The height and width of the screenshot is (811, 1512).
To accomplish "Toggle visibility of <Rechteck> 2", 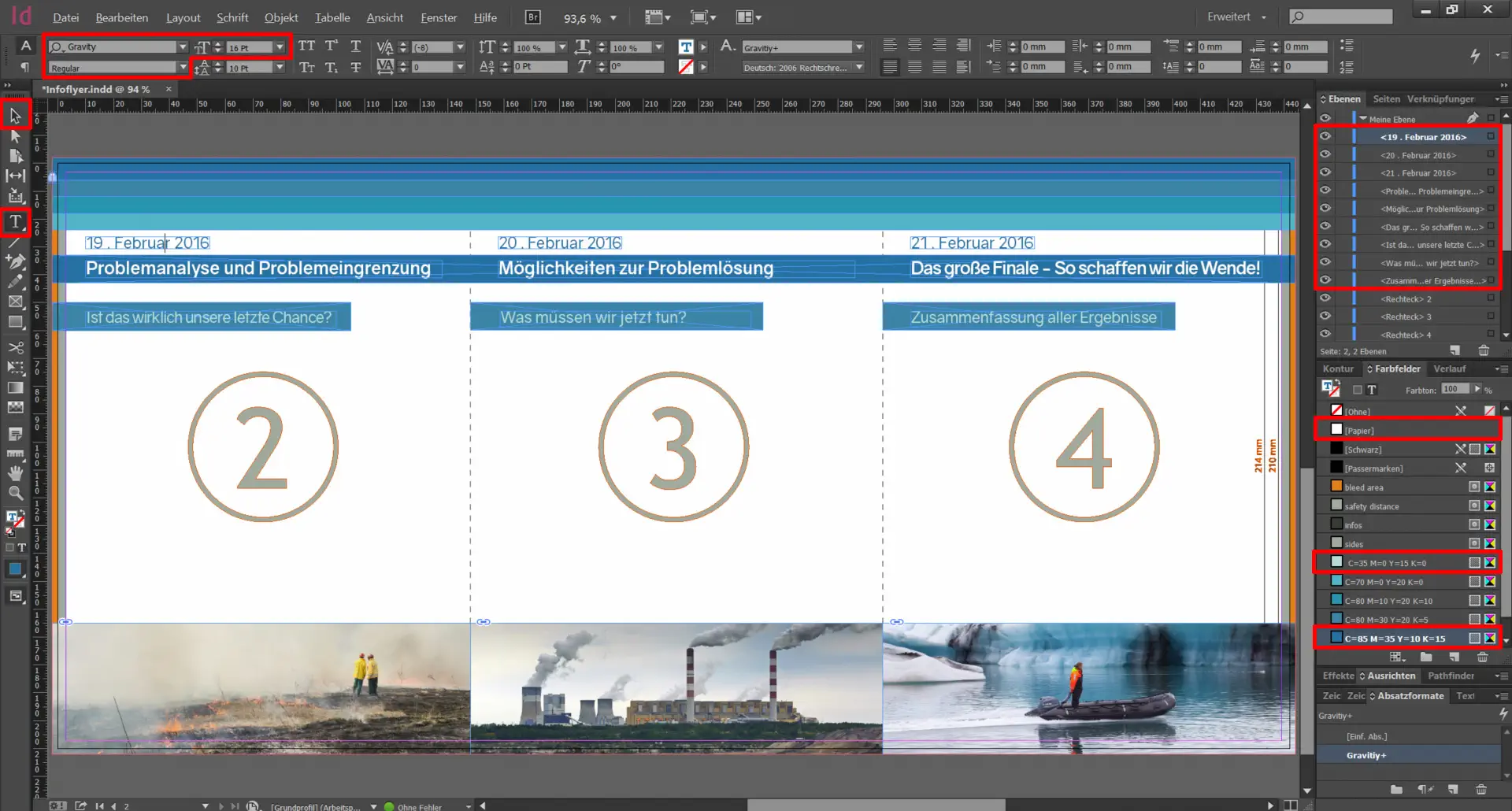I will [1325, 298].
